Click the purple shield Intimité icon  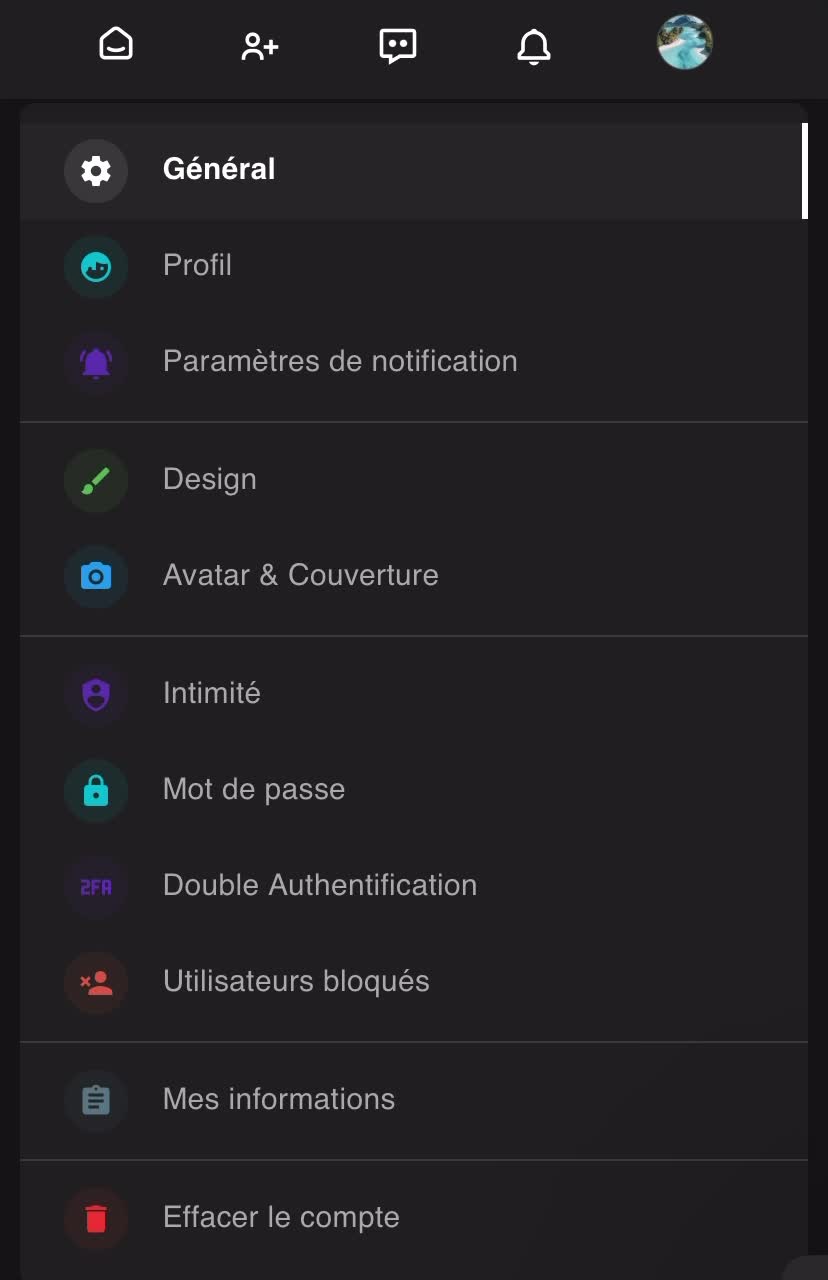(96, 695)
